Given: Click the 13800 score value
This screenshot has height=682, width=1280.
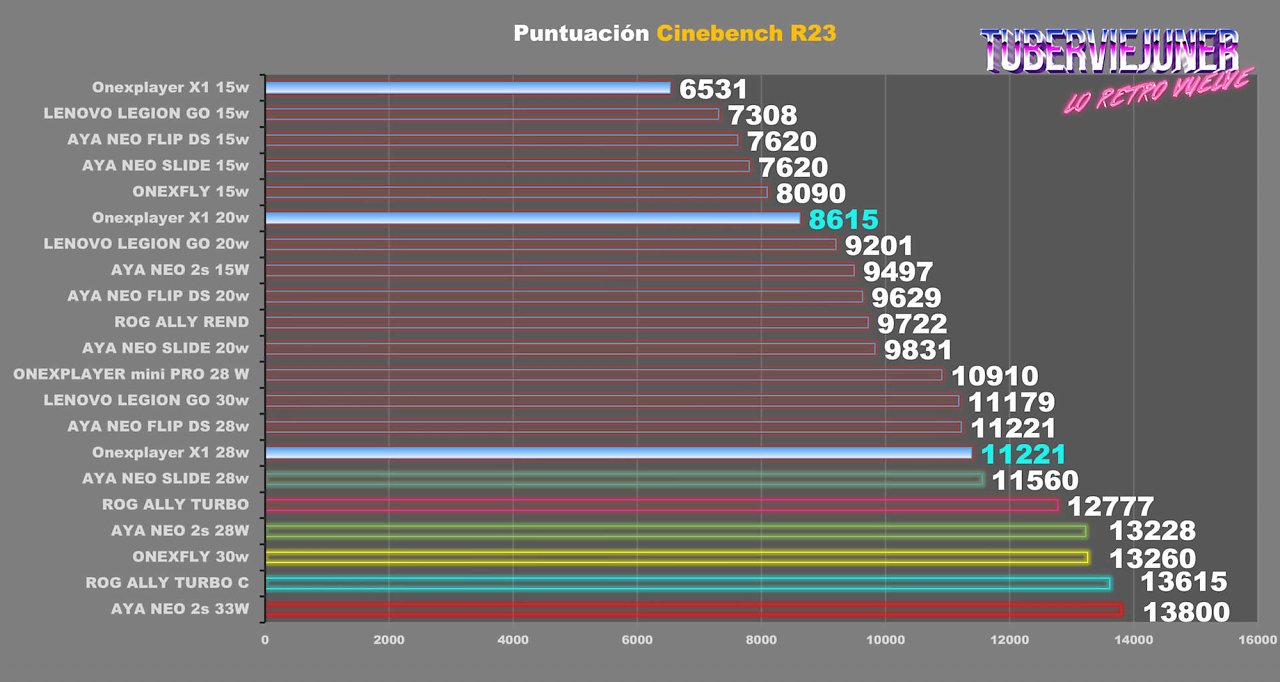Looking at the screenshot, I should coord(1186,612).
